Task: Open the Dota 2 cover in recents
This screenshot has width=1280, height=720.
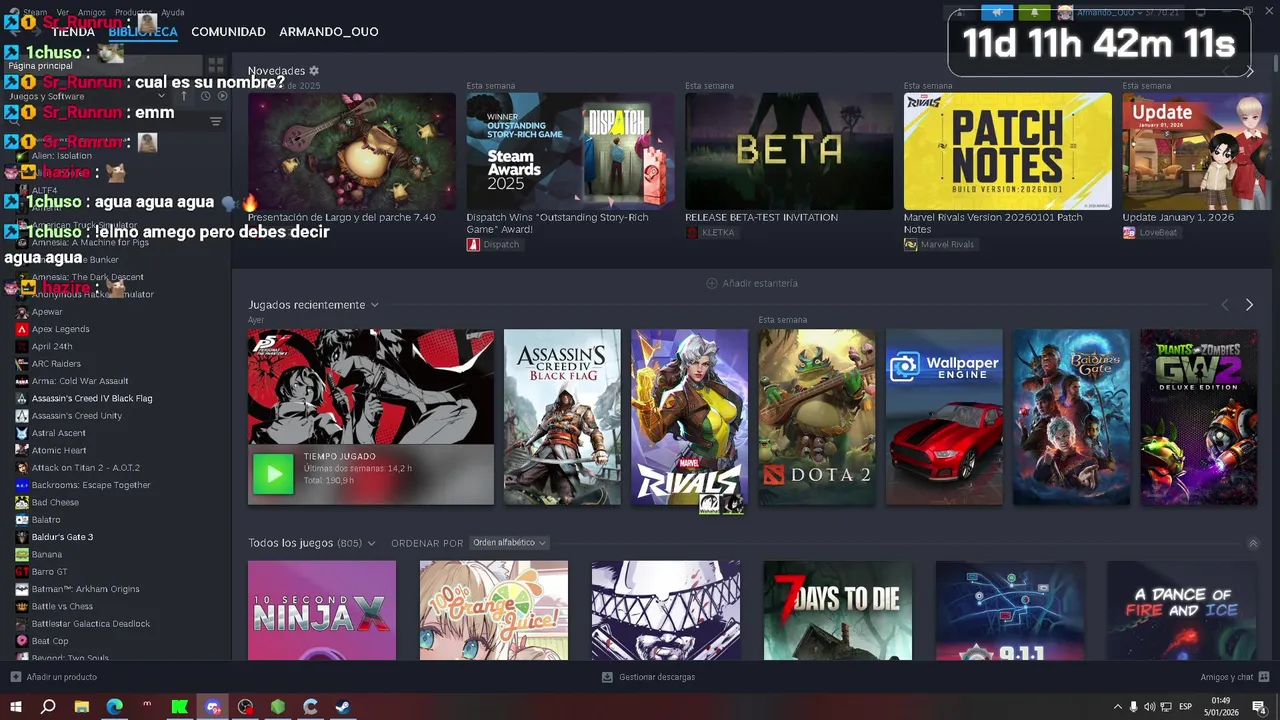Action: pyautogui.click(x=816, y=417)
